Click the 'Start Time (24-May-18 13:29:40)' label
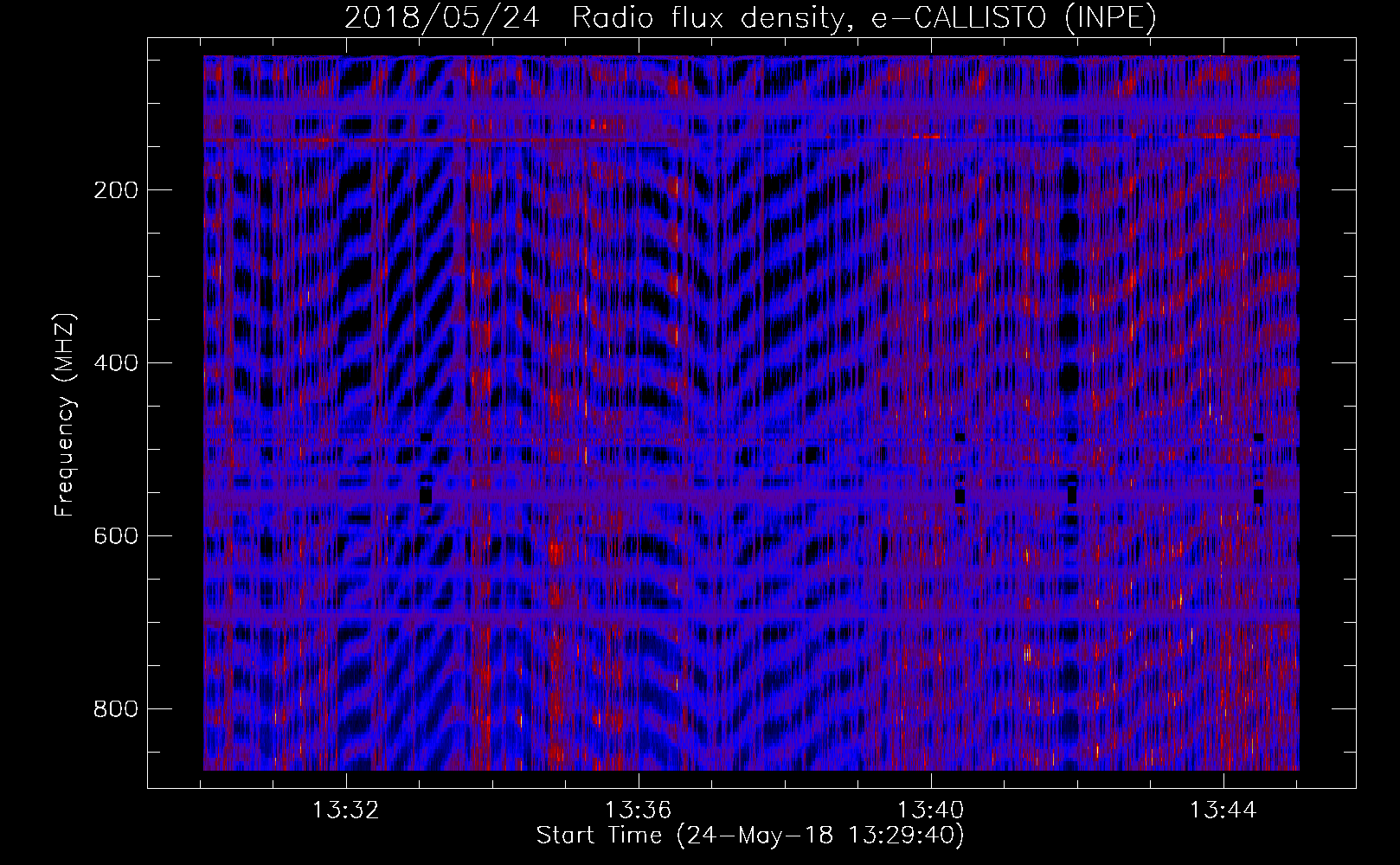1400x865 pixels. point(750,836)
